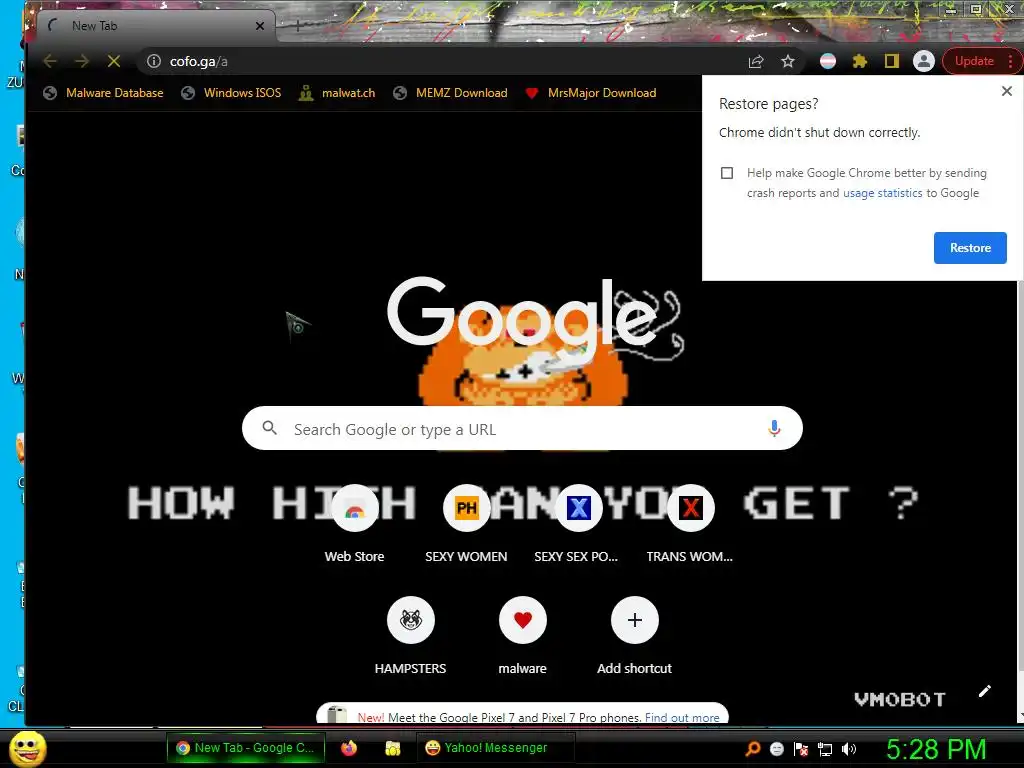Open the Extensions puzzle icon

pyautogui.click(x=859, y=61)
